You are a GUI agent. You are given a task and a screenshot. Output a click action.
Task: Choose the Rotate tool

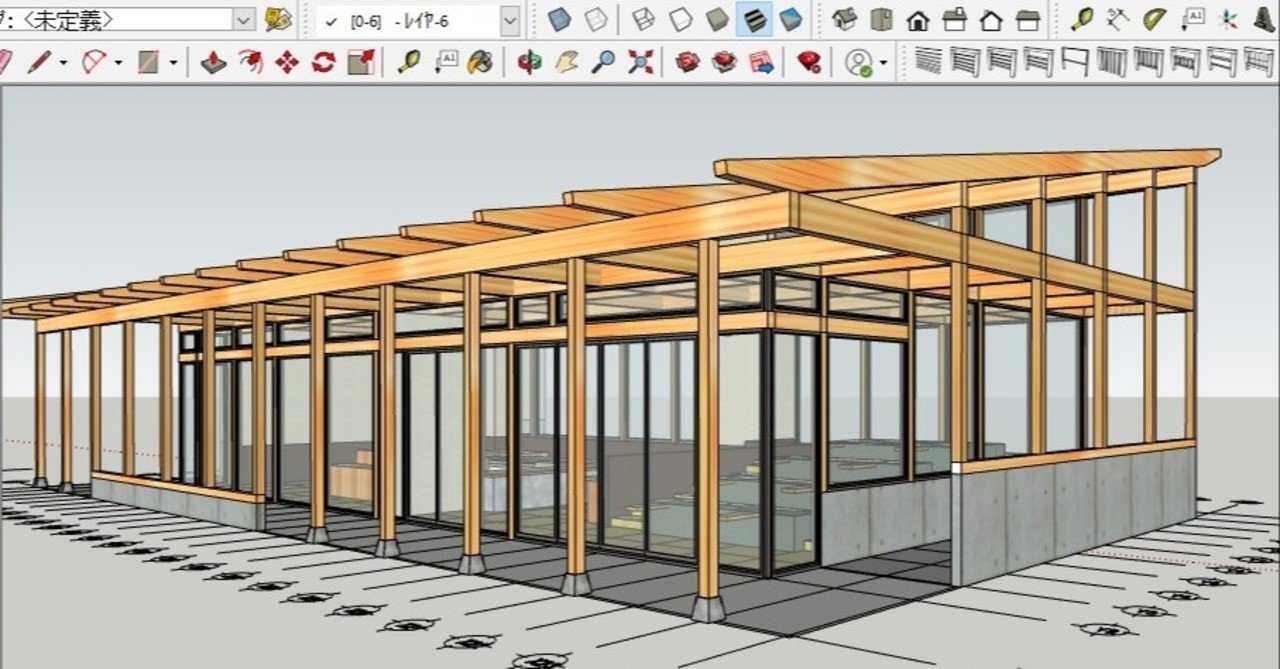pos(323,63)
